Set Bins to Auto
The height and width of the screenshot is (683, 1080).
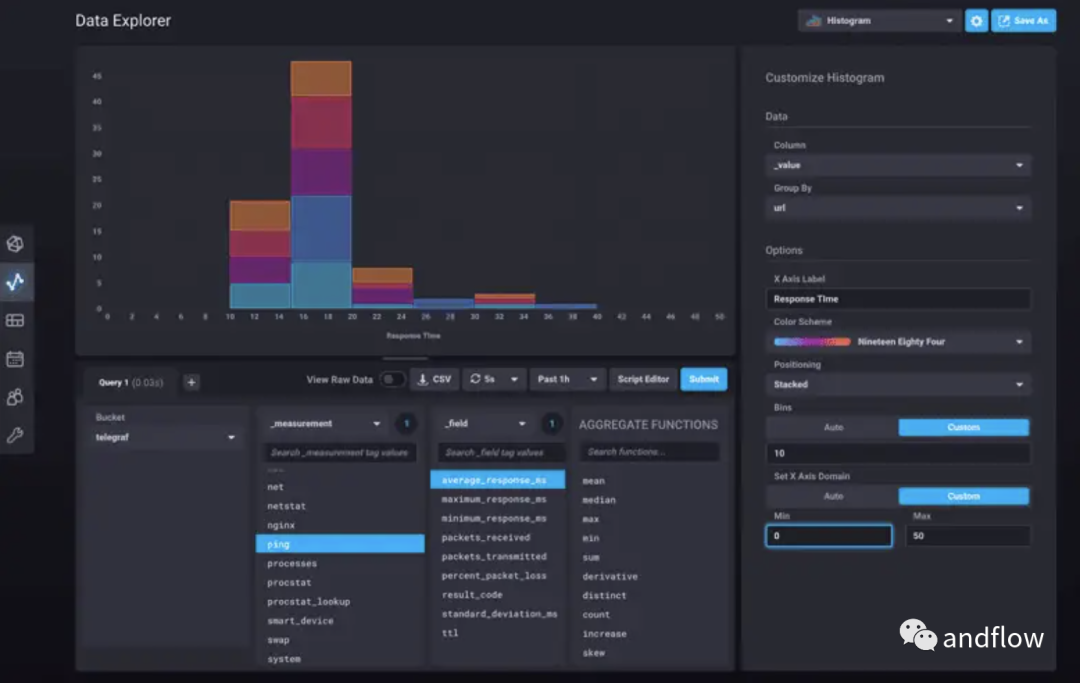[832, 427]
